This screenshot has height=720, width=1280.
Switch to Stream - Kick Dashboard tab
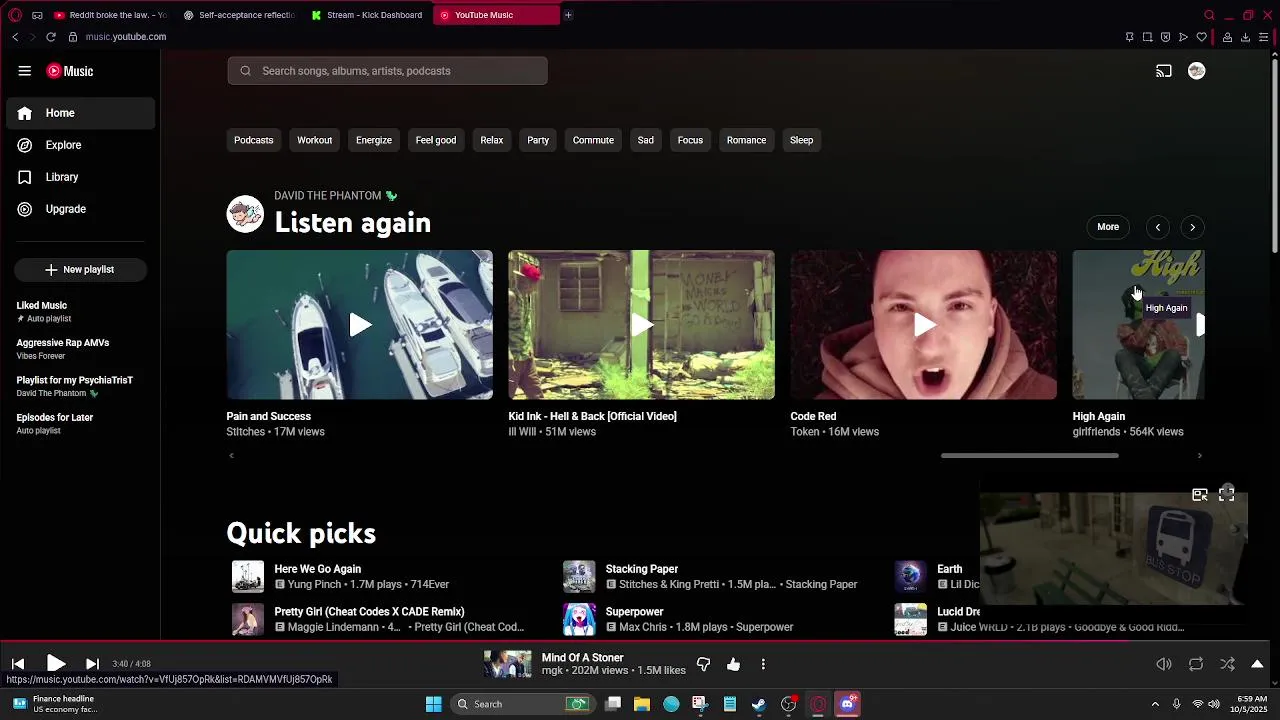(368, 15)
